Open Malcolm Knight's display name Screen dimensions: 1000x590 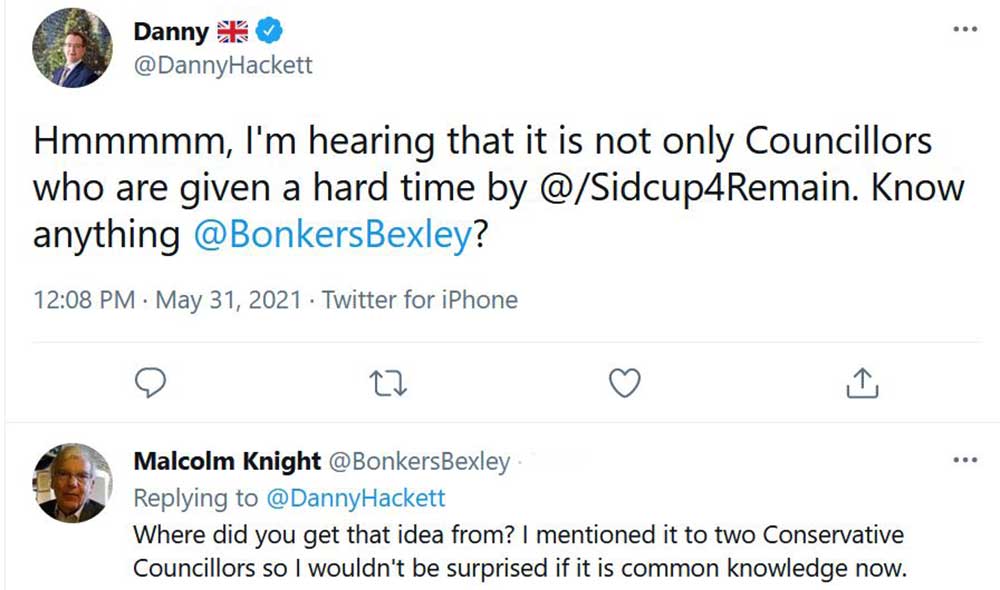227,461
